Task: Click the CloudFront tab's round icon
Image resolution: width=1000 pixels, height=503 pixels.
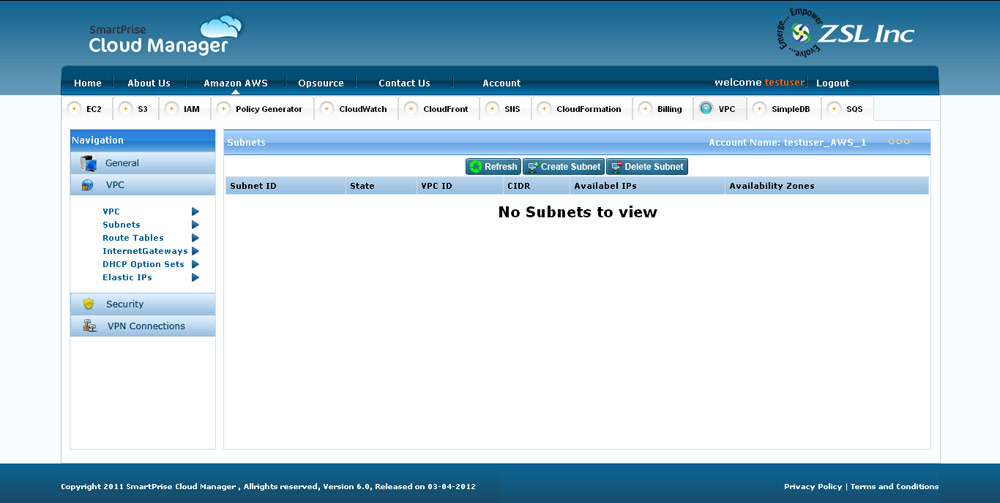Action: (411, 109)
